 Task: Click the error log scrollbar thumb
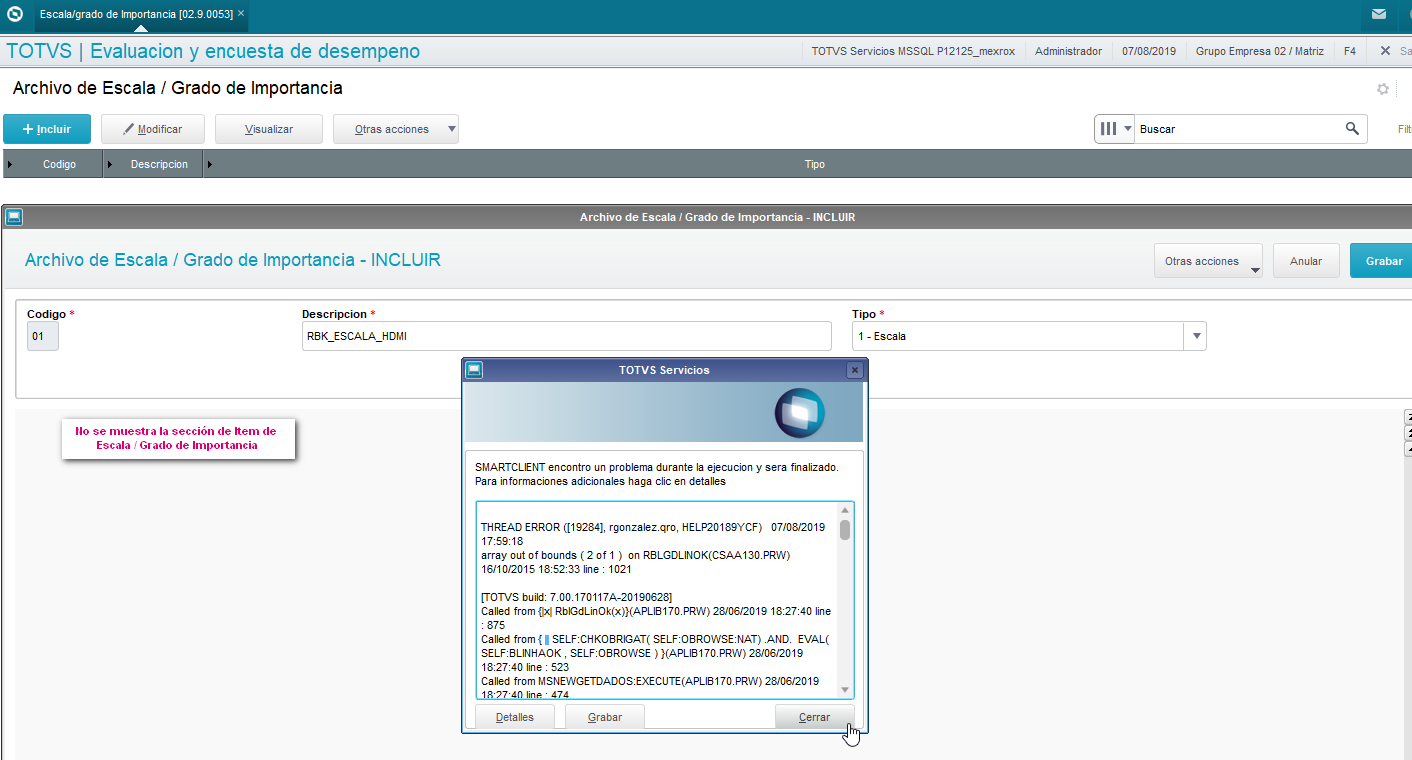845,529
